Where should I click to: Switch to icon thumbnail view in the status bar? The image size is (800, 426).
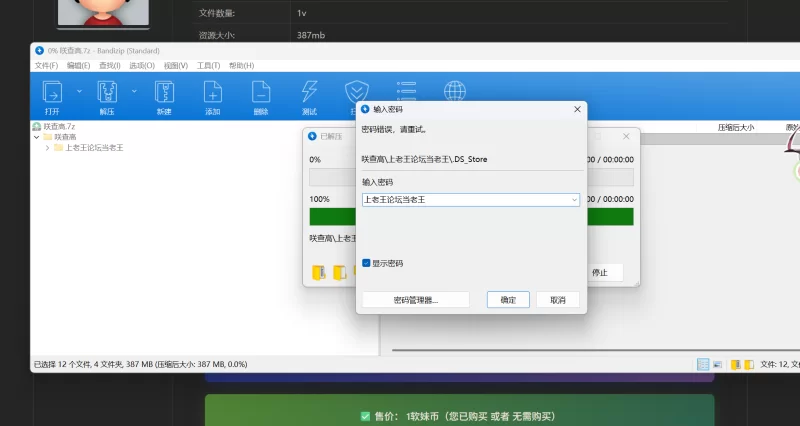(x=717, y=364)
